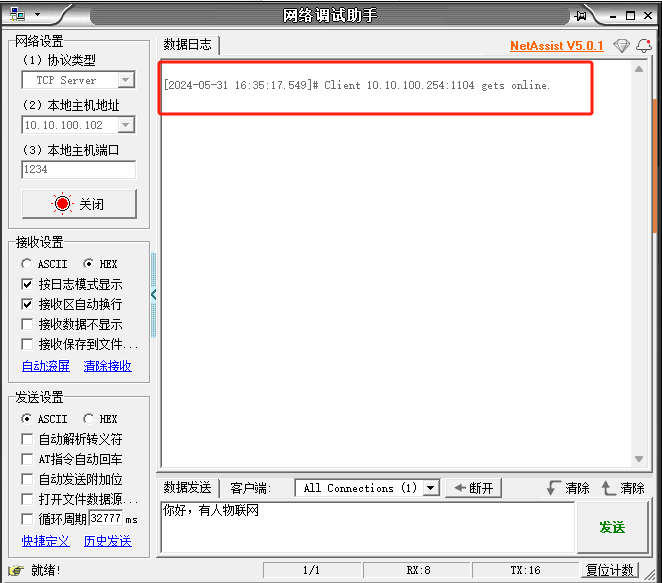This screenshot has width=662, height=583.
Task: Toggle 接收区自动换行 checkbox
Action: 27,304
